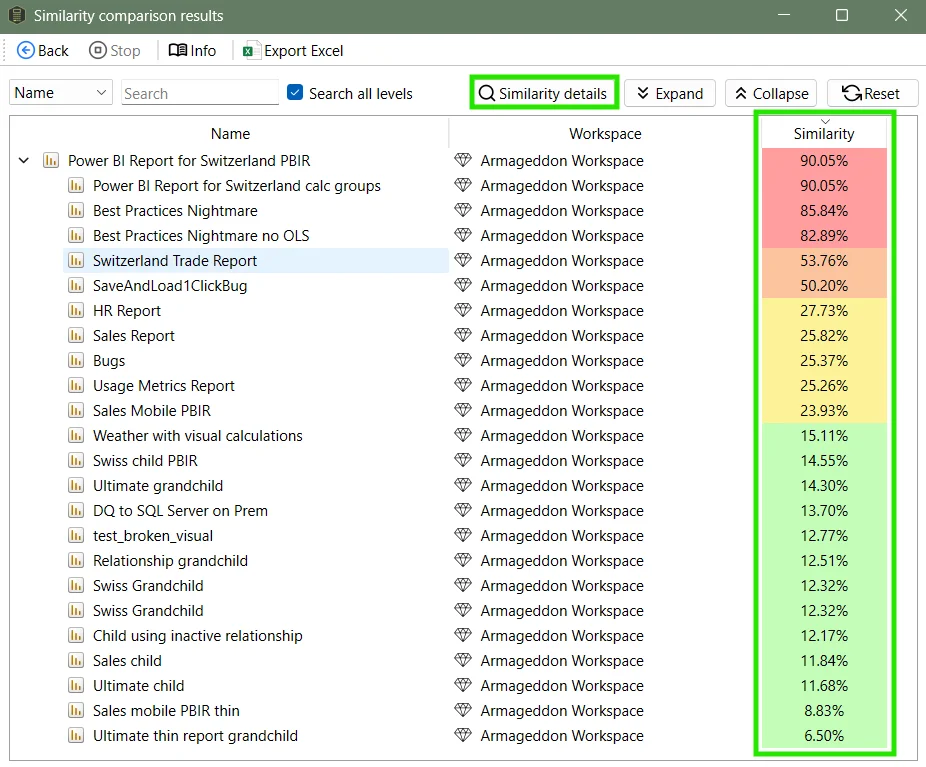The height and width of the screenshot is (767, 926).
Task: Click the Expand button
Action: tap(670, 93)
